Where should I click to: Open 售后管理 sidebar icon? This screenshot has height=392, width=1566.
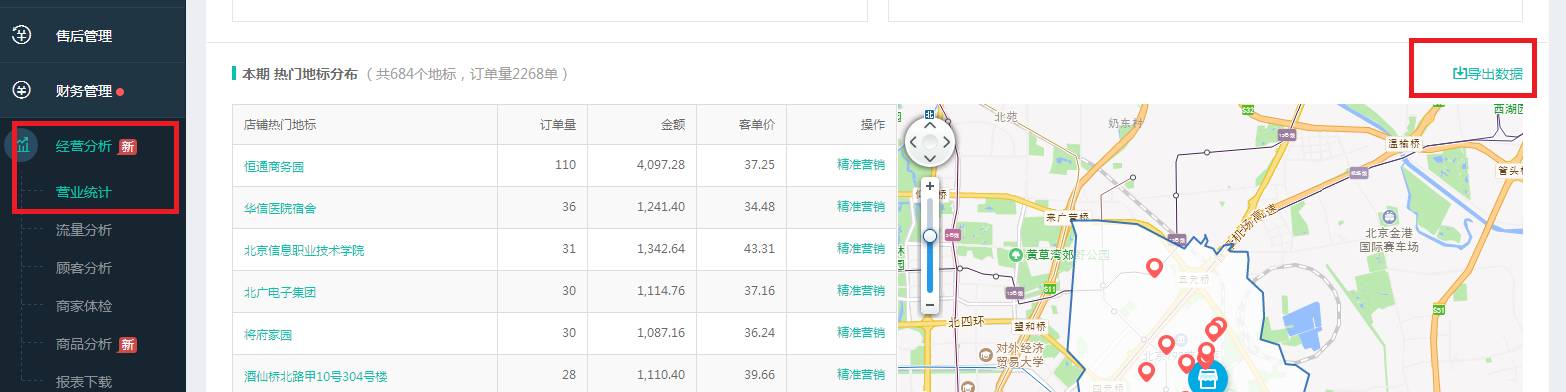point(22,36)
